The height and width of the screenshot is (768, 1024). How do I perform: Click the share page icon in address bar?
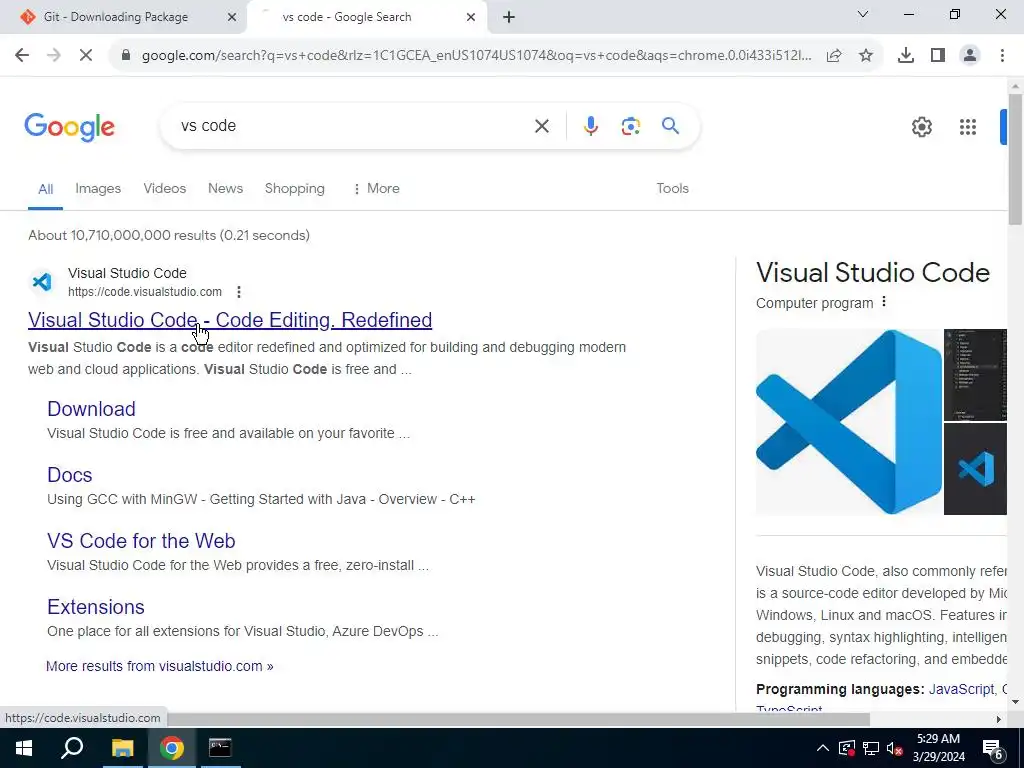834,56
